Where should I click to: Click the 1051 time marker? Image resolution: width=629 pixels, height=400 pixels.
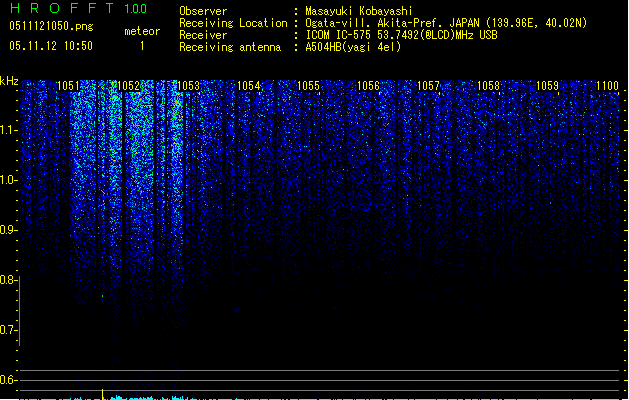pos(69,86)
